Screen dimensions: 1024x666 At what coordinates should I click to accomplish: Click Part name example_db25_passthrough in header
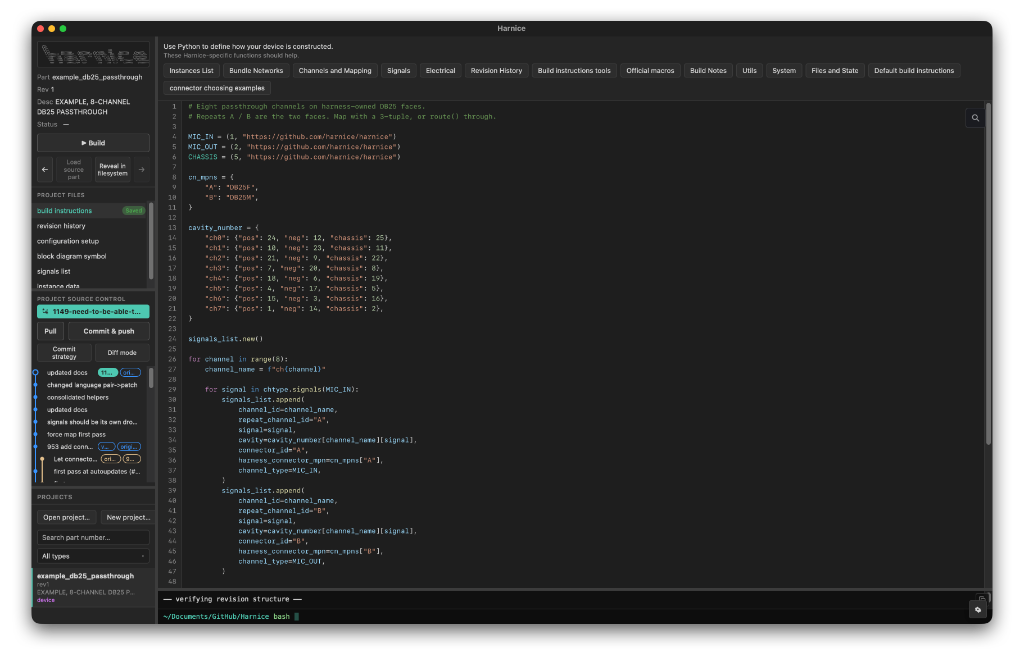(x=97, y=78)
